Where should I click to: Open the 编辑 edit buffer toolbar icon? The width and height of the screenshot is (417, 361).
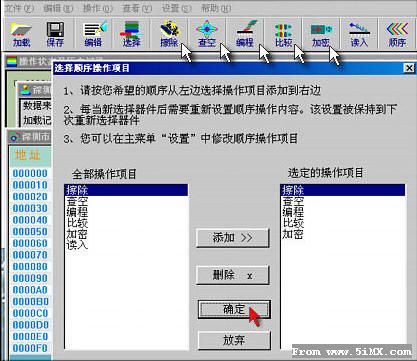point(94,34)
